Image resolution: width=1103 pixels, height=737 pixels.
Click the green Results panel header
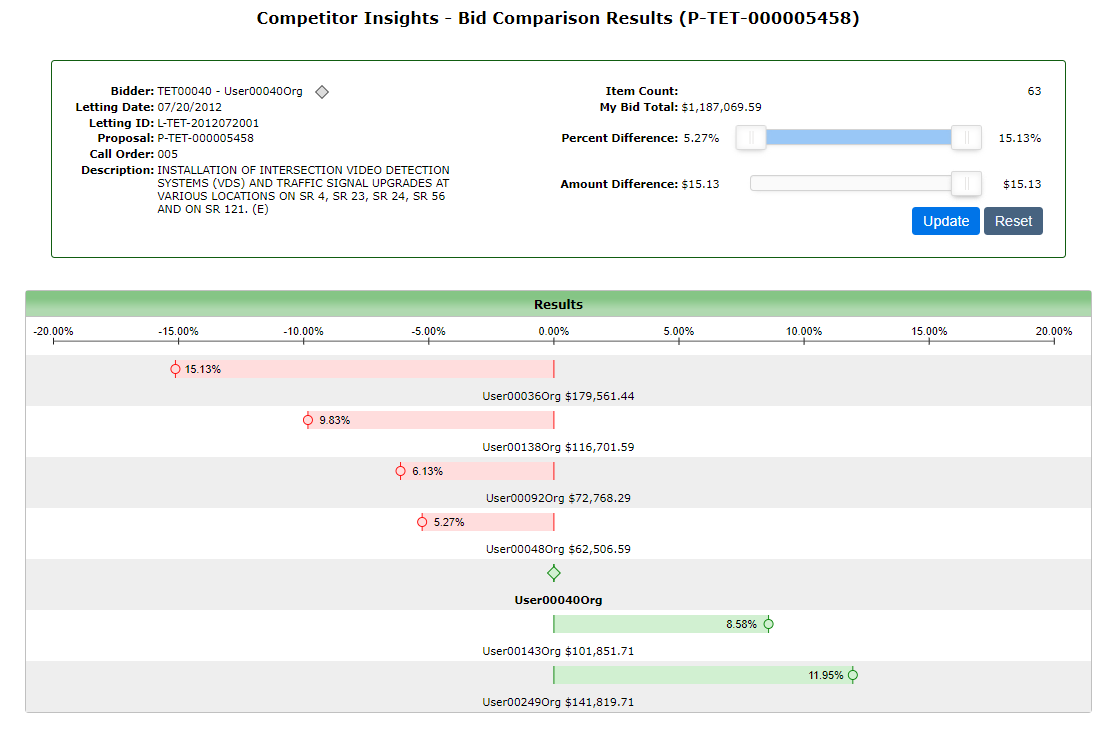click(558, 304)
